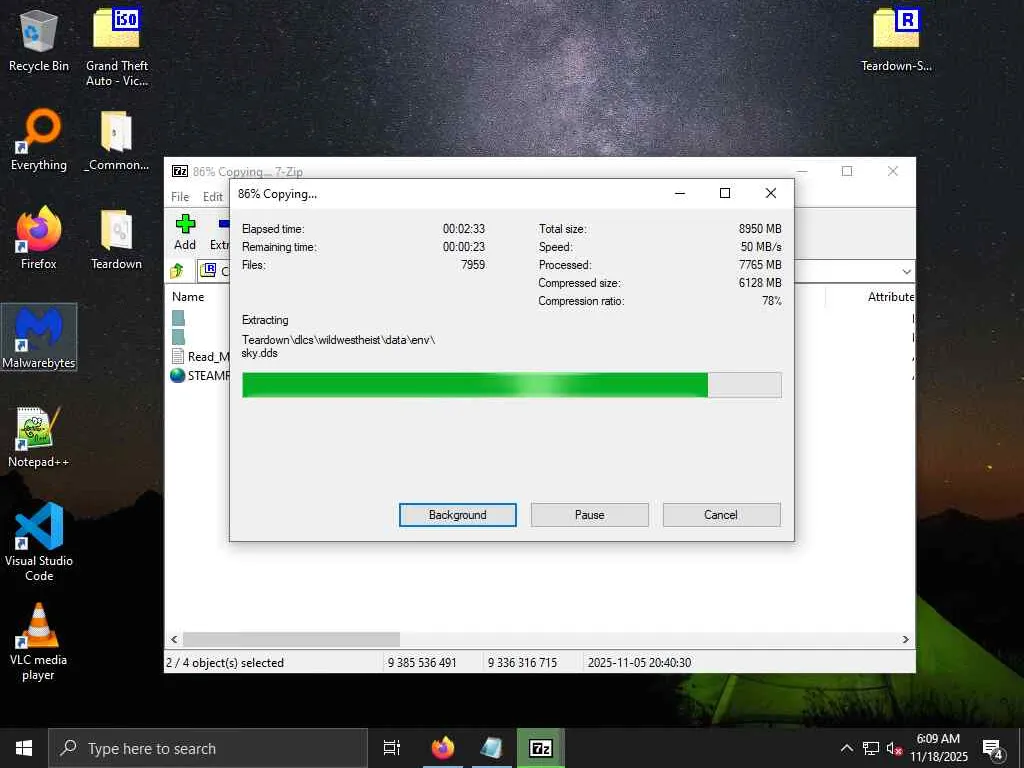Click the muted volume tray icon
This screenshot has height=768, width=1024.
[894, 748]
